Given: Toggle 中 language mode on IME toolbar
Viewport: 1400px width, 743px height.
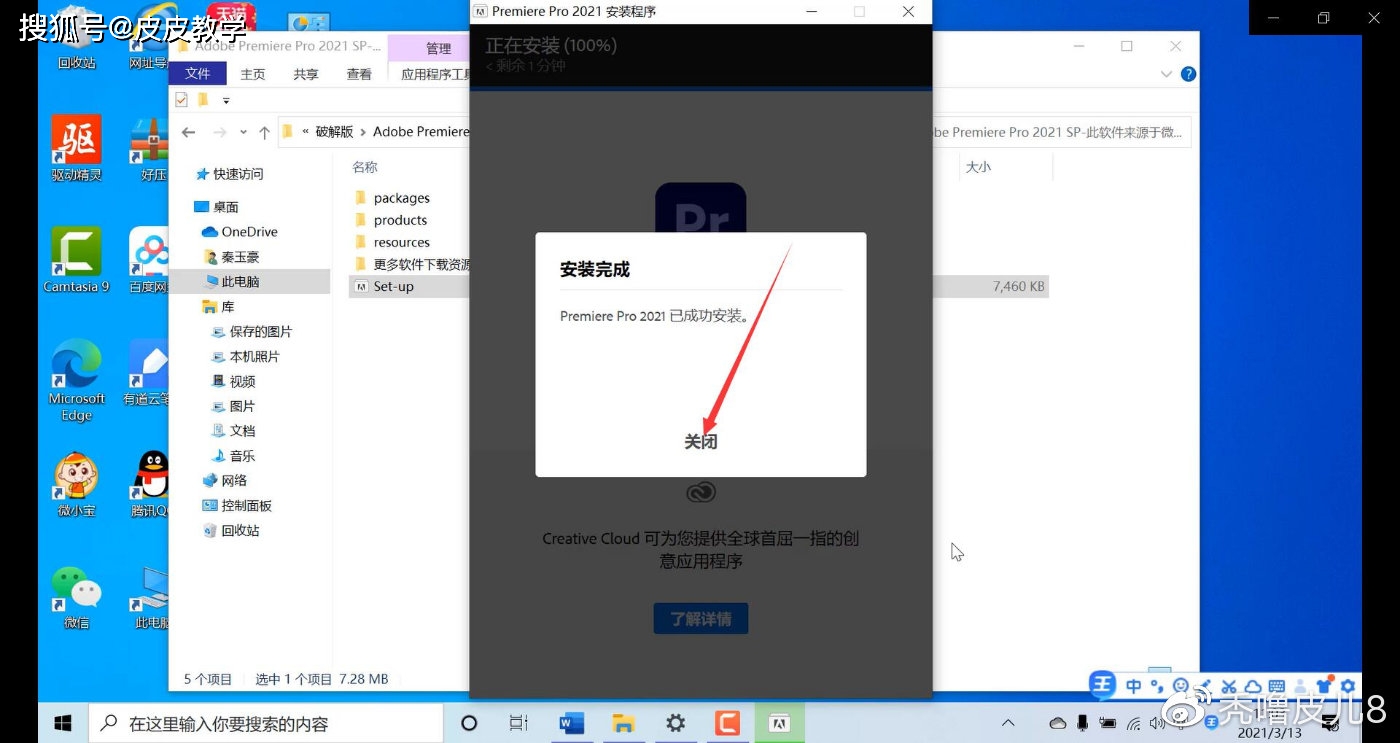Looking at the screenshot, I should (x=1133, y=686).
